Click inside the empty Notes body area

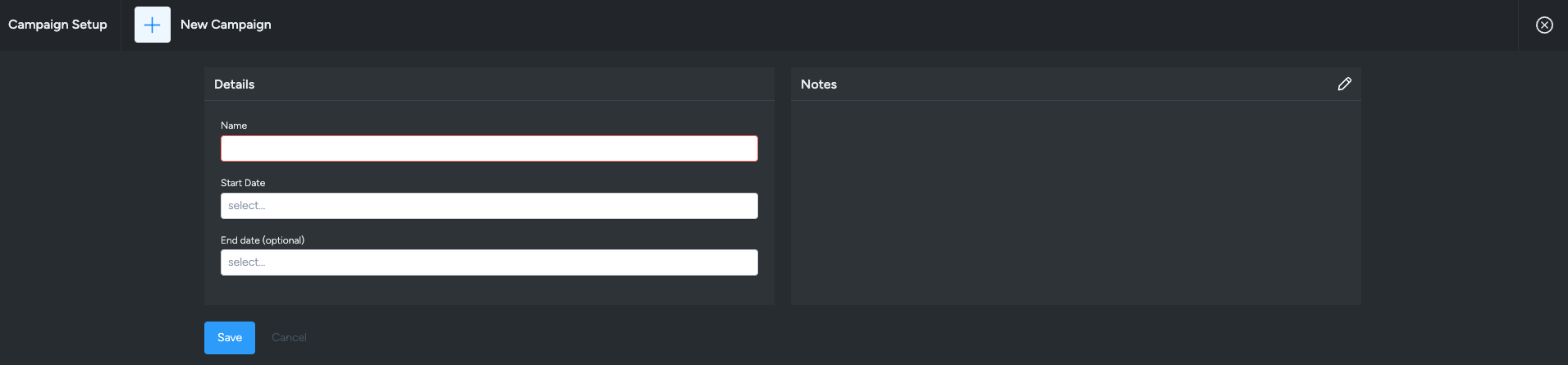(x=1076, y=203)
